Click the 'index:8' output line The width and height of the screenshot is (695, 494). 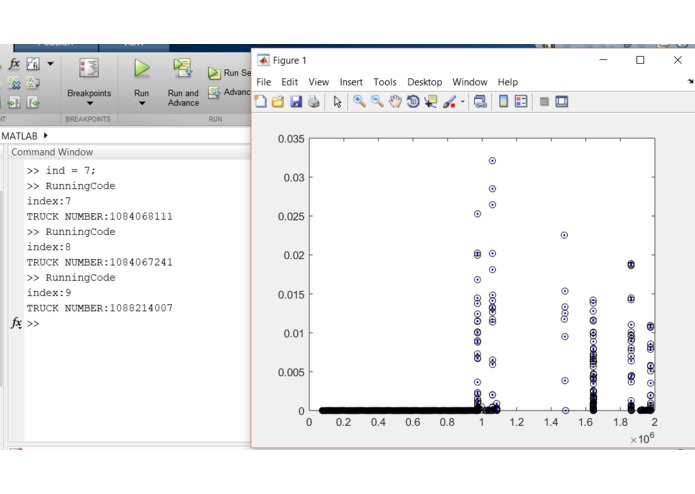click(49, 247)
